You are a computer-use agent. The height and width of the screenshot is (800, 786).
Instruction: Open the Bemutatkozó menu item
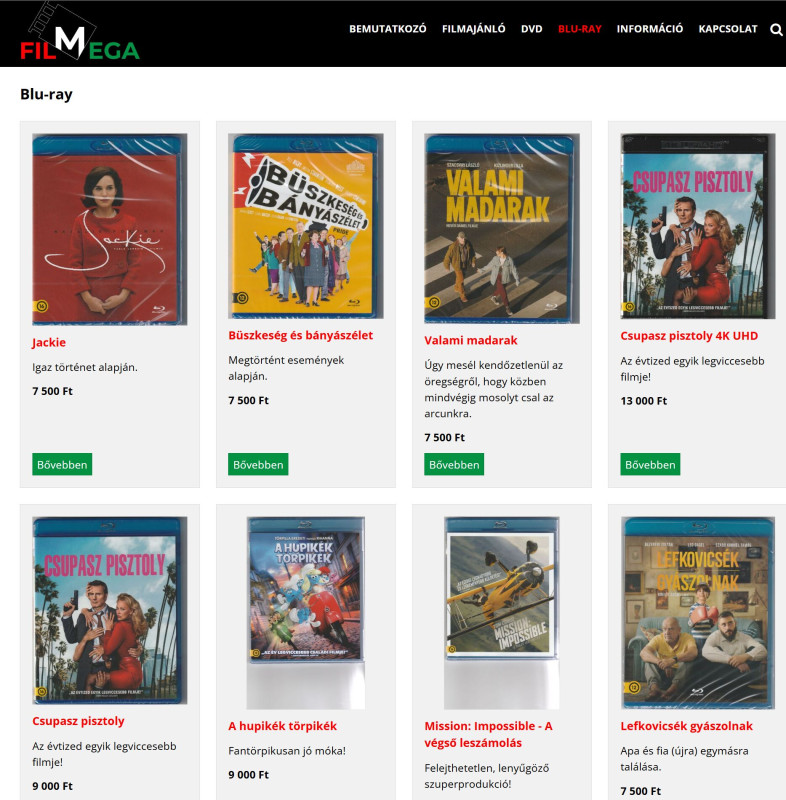point(388,29)
